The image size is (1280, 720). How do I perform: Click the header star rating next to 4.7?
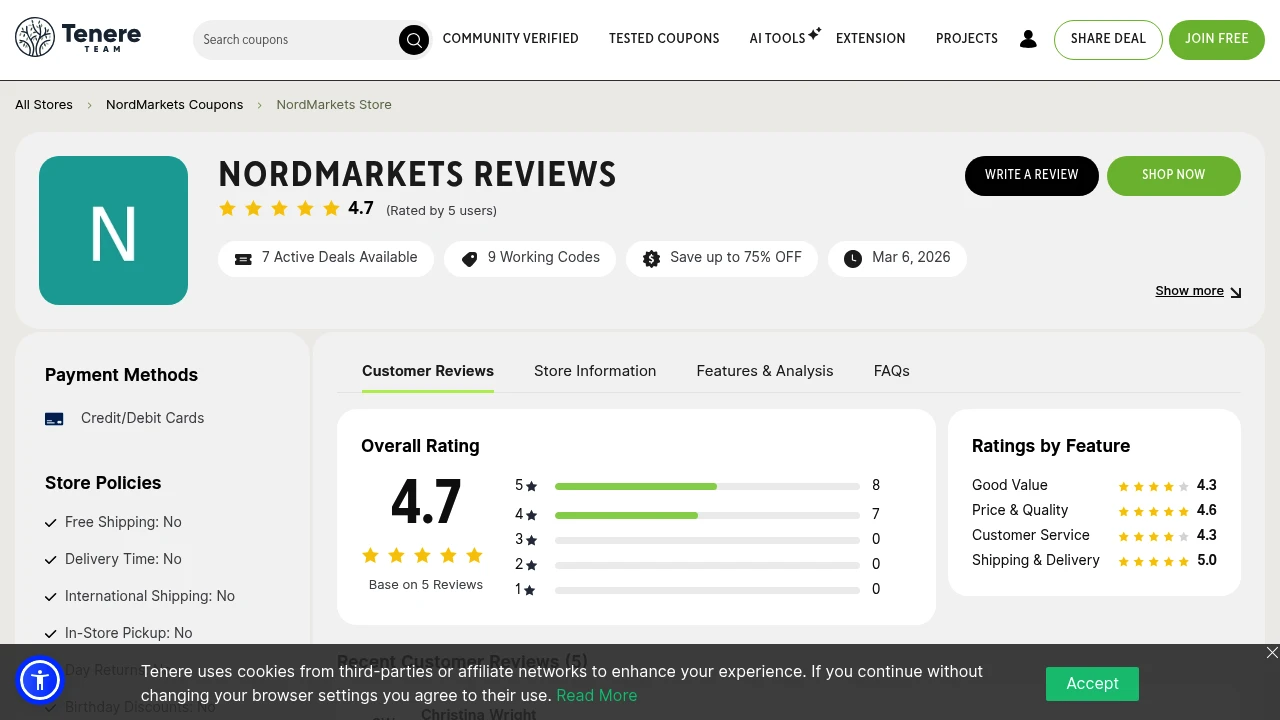279,208
